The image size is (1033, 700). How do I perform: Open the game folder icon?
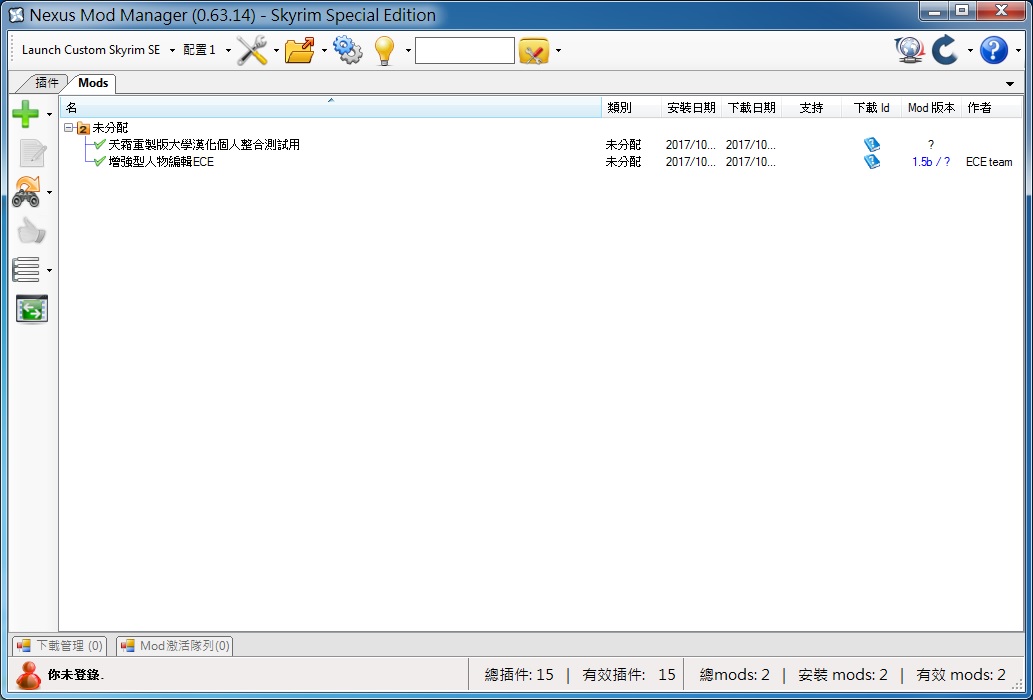(x=300, y=50)
